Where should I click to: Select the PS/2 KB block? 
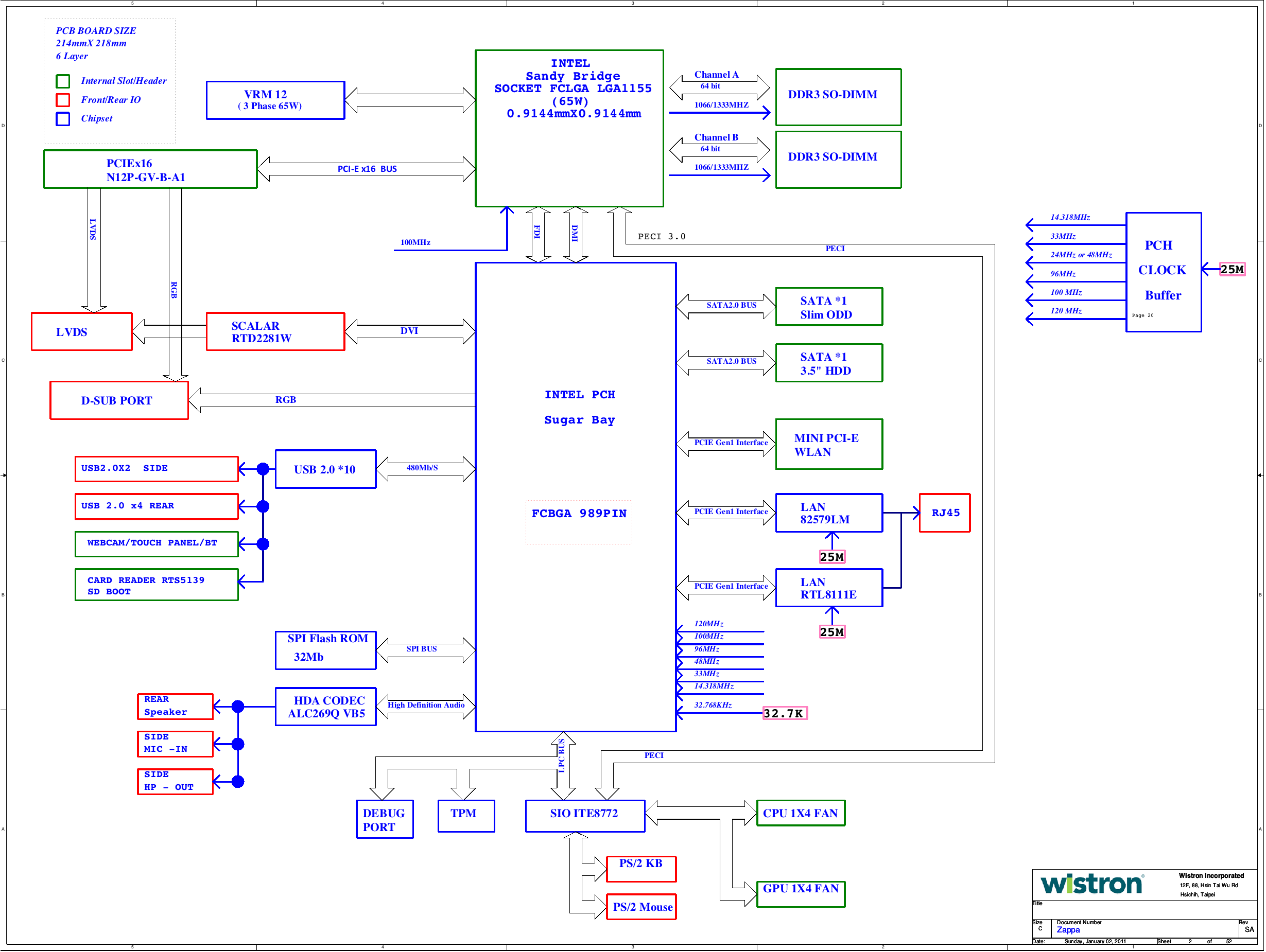(641, 869)
